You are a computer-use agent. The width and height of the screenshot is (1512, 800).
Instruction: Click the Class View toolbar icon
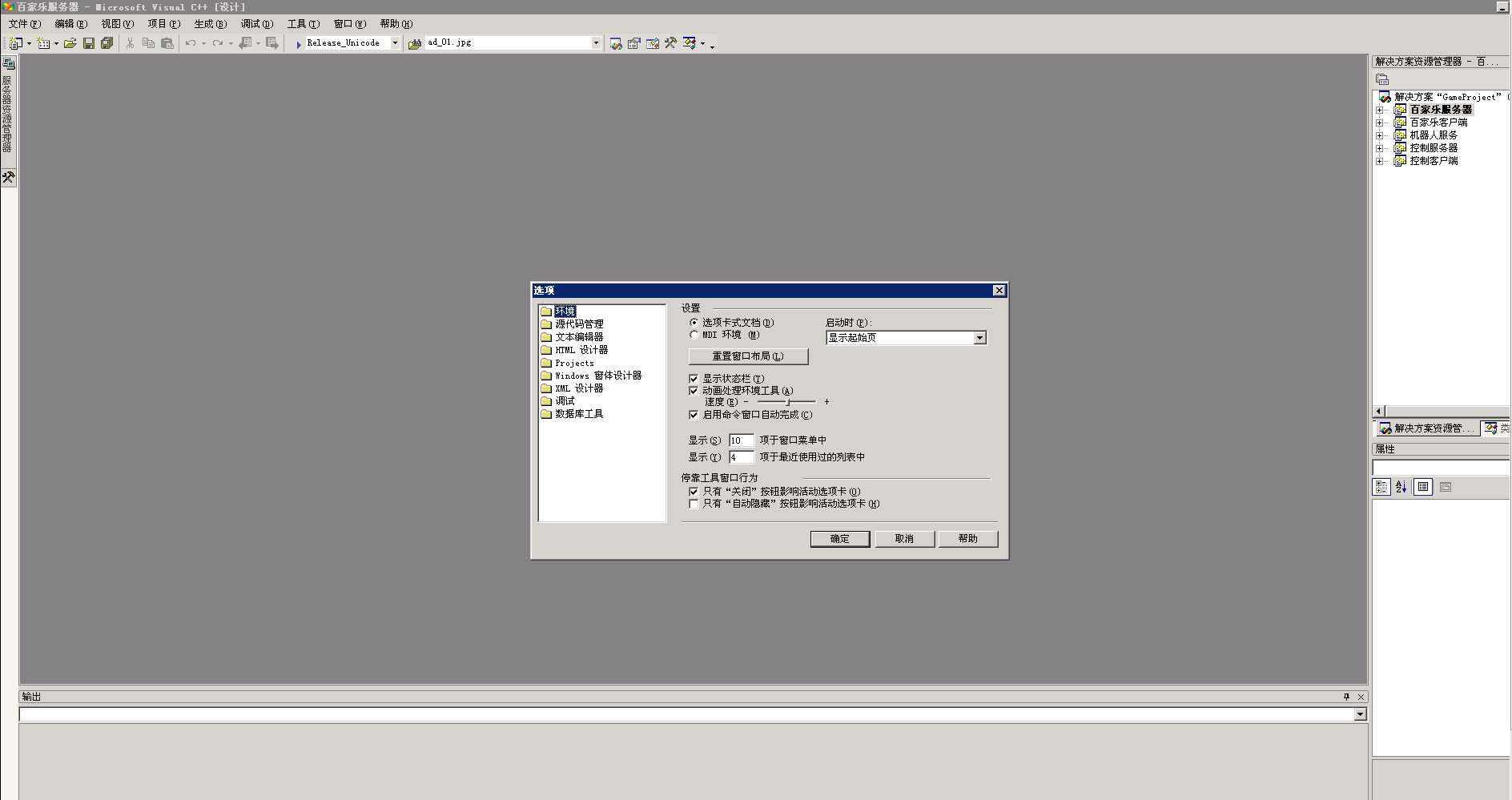coord(690,43)
